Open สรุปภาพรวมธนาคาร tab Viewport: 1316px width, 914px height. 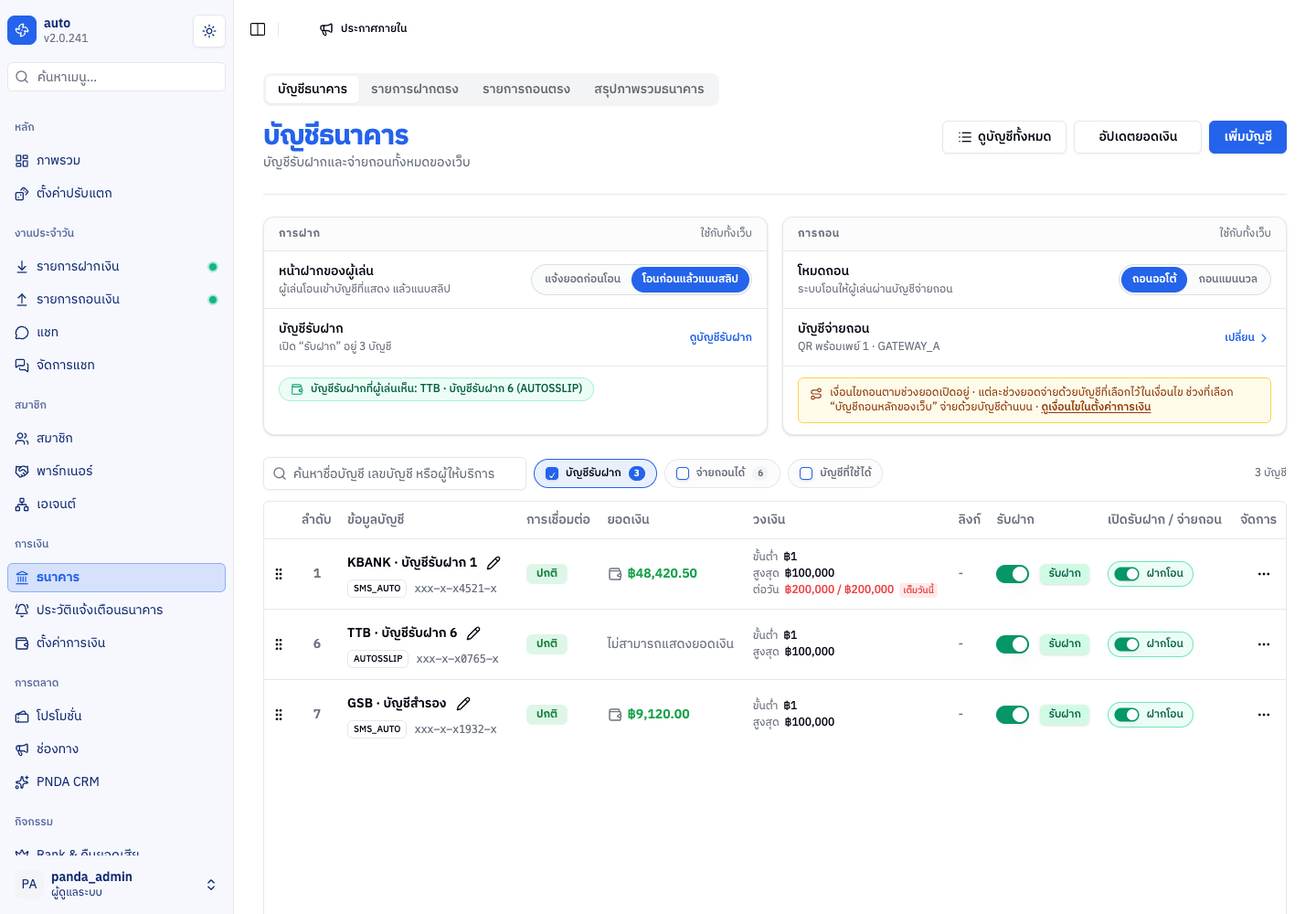(x=649, y=90)
